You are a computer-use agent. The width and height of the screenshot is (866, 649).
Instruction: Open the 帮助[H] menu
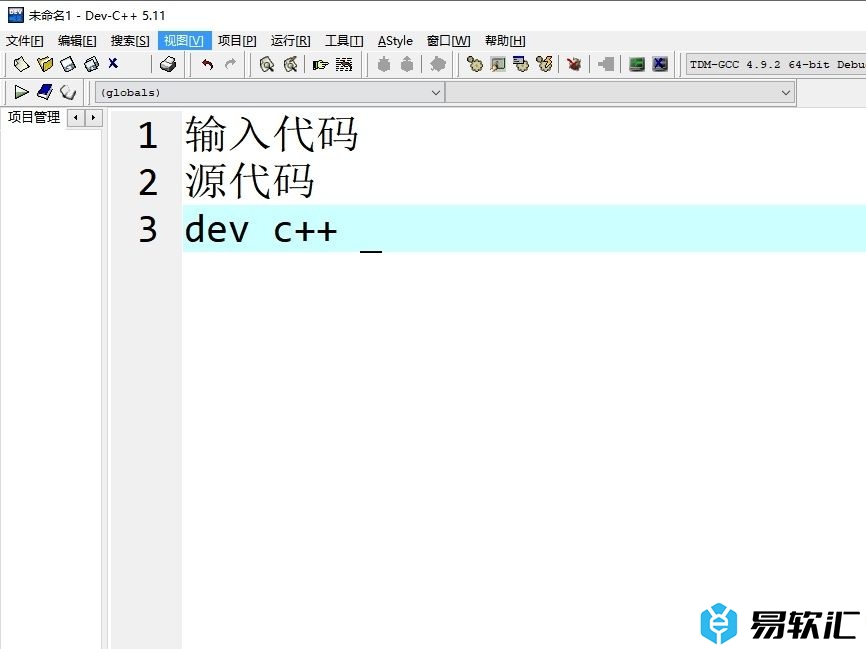click(505, 41)
